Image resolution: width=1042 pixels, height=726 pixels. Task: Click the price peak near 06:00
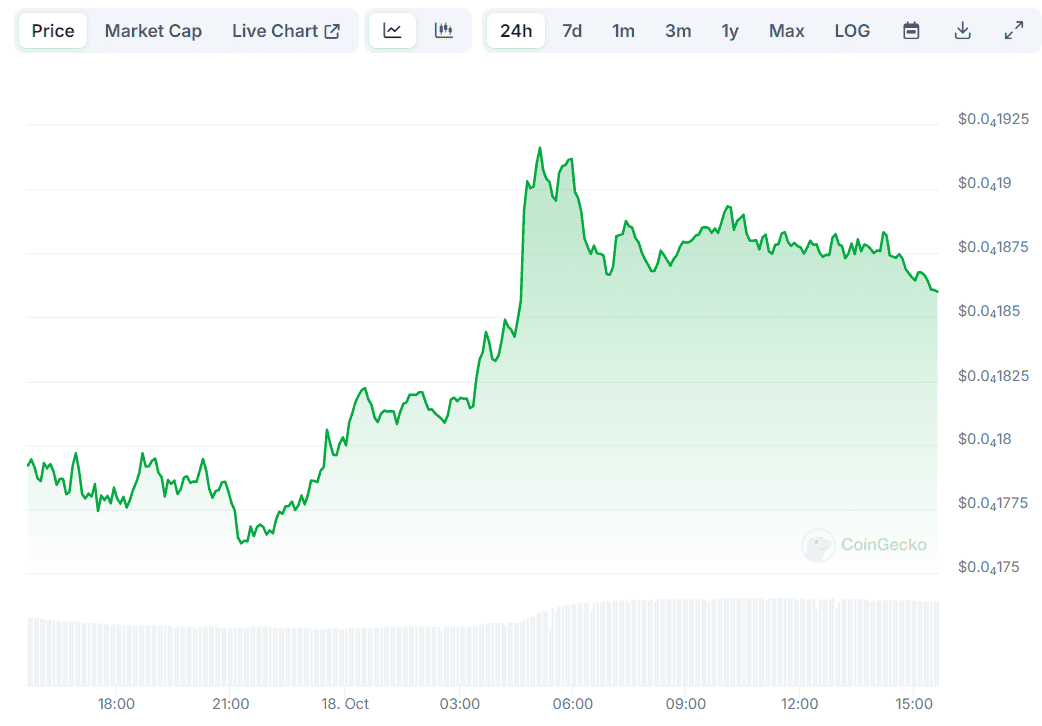tap(540, 148)
